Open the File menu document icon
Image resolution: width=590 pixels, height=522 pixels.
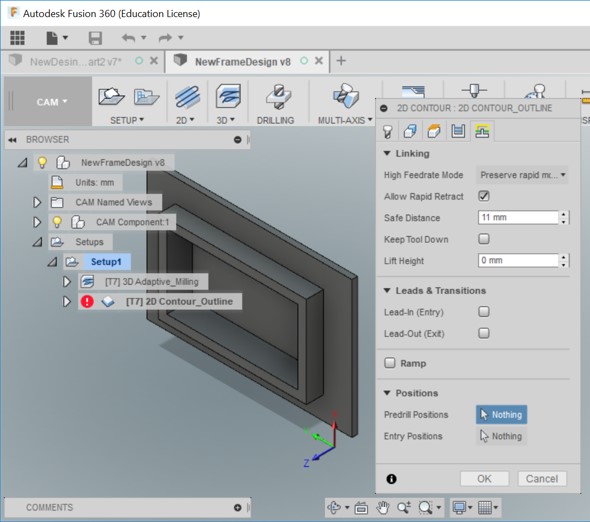tap(52, 38)
